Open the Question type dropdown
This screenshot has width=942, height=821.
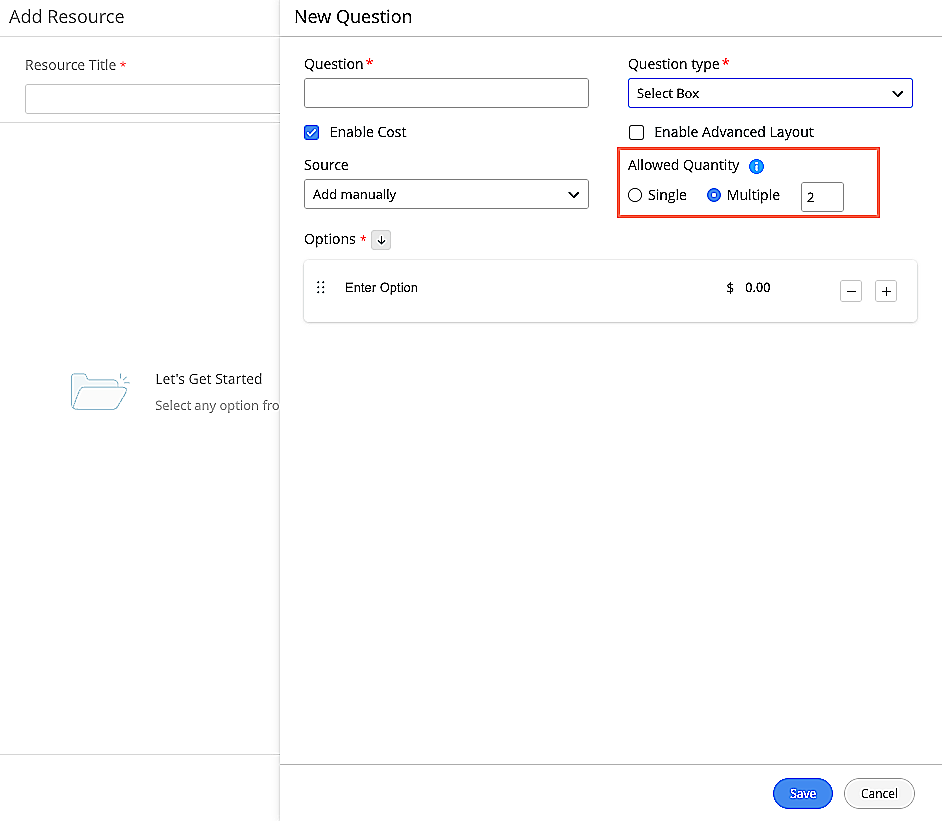[770, 93]
